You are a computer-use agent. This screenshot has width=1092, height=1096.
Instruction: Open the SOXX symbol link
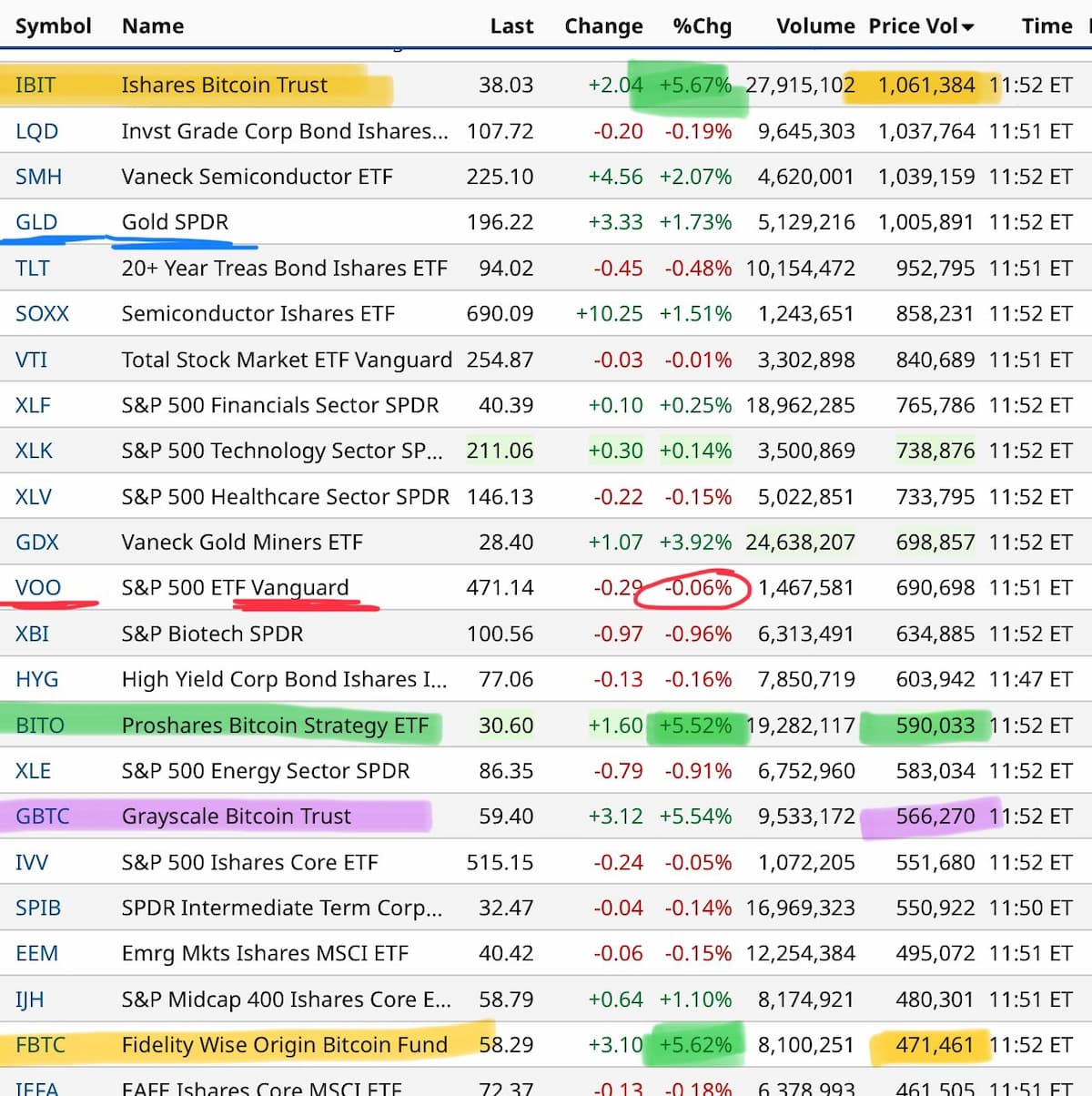click(42, 314)
